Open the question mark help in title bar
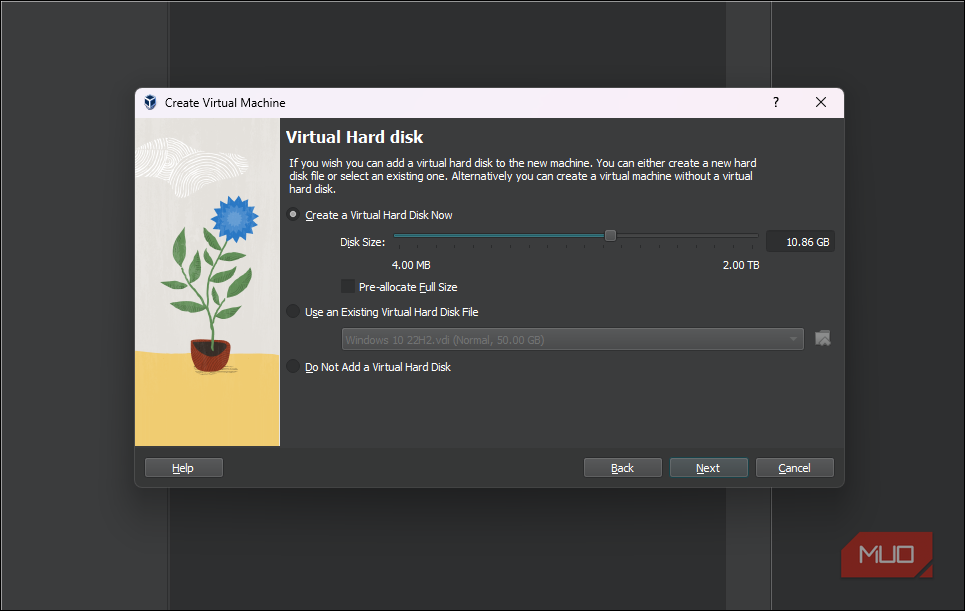965x611 pixels. click(775, 102)
